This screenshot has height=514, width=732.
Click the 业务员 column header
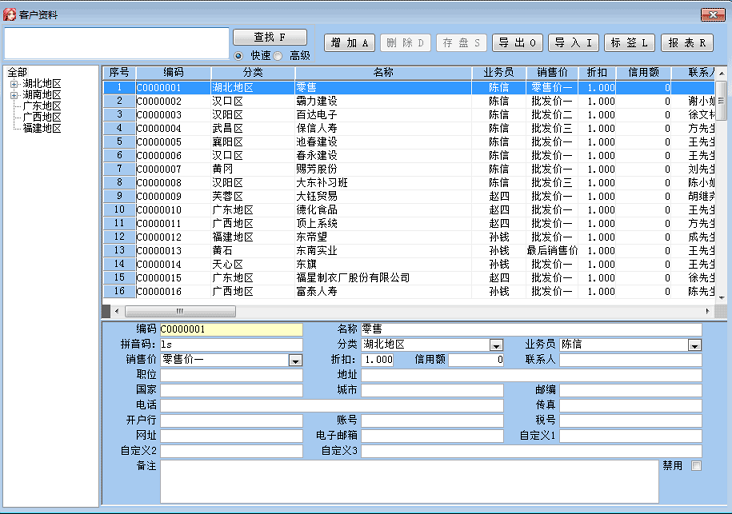pos(499,72)
